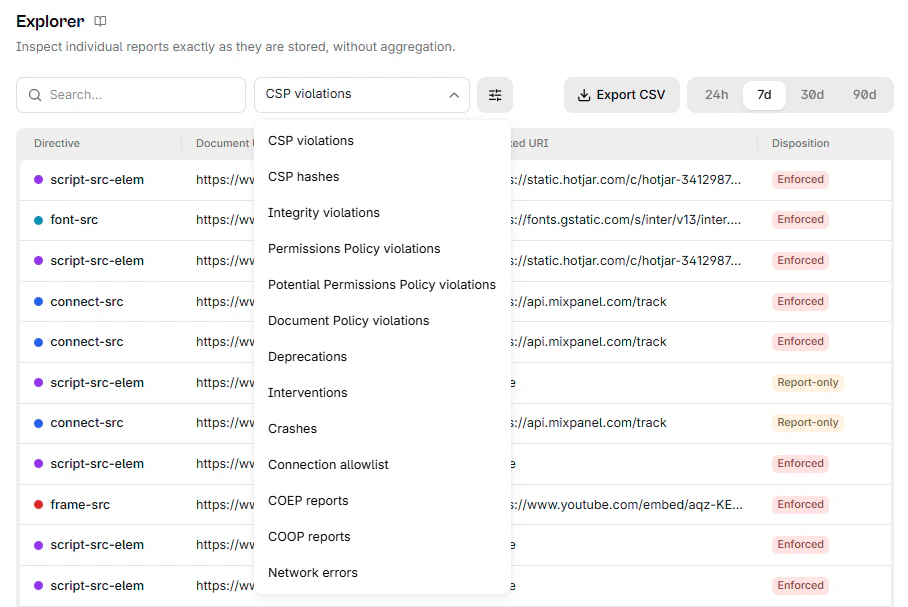Click the red dot next to frame-src

tap(39, 504)
